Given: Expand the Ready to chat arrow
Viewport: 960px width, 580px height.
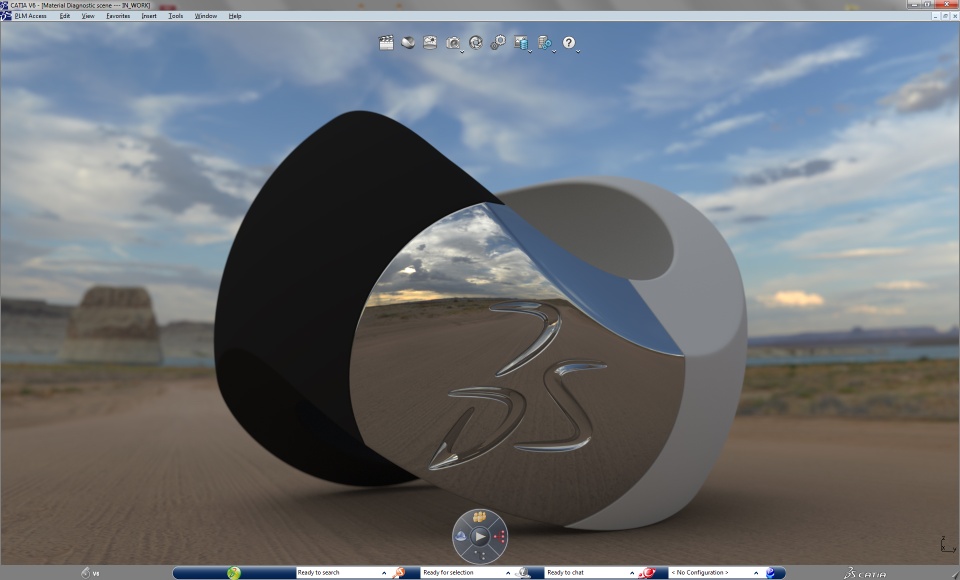Looking at the screenshot, I should pyautogui.click(x=632, y=573).
